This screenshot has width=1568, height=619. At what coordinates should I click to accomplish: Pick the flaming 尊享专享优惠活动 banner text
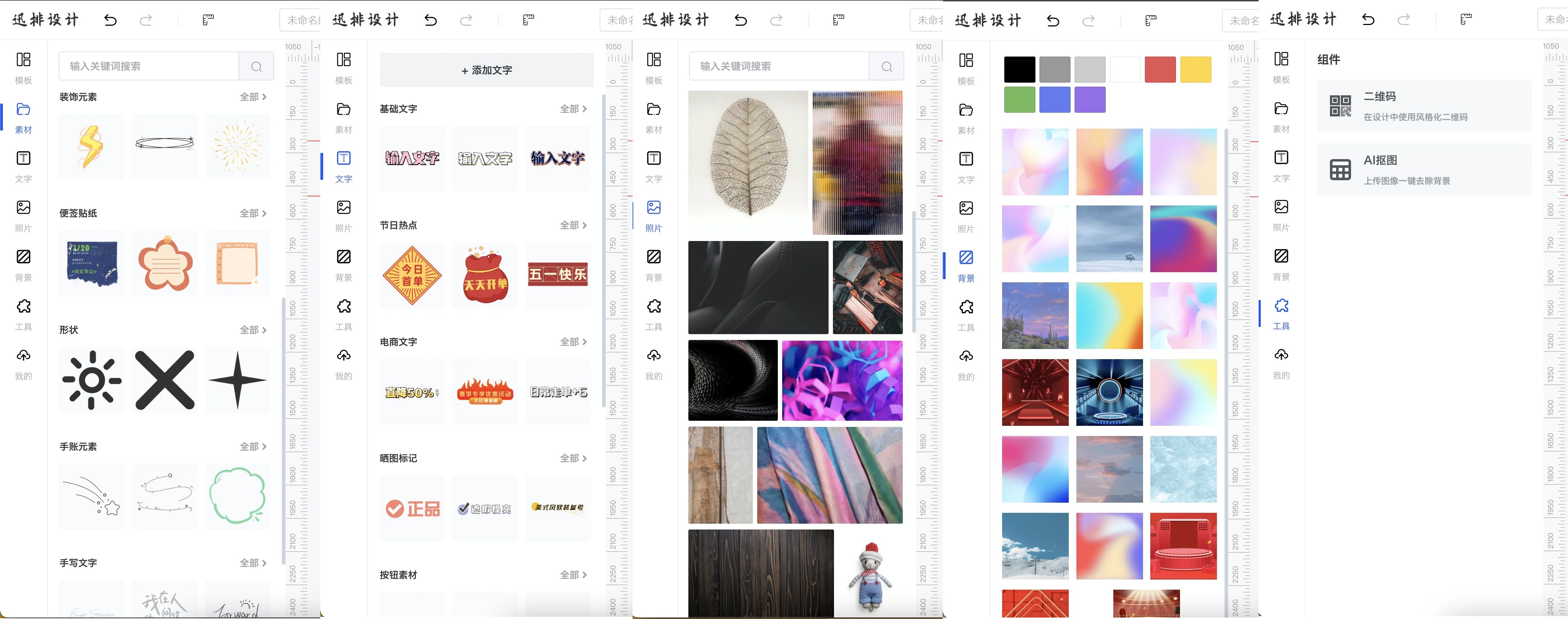[485, 392]
